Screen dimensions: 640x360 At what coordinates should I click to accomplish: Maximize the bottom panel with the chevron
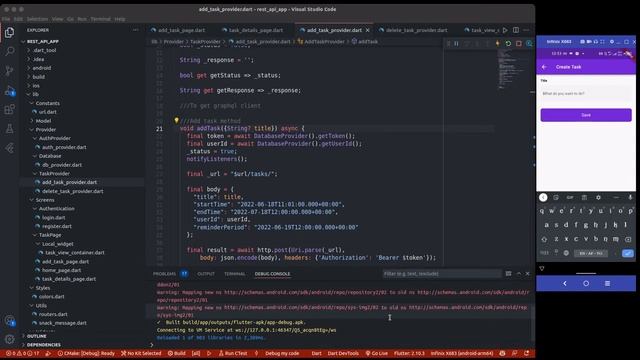(x=518, y=274)
